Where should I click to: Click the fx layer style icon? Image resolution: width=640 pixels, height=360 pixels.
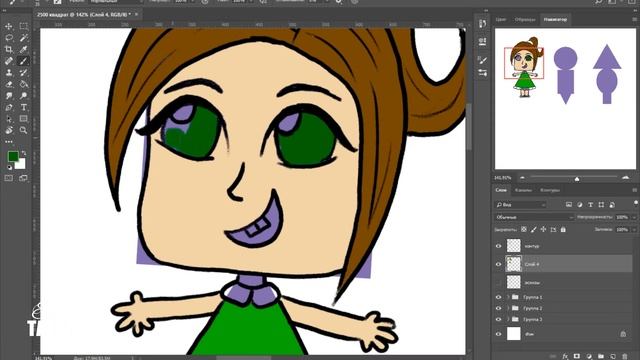(x=565, y=356)
